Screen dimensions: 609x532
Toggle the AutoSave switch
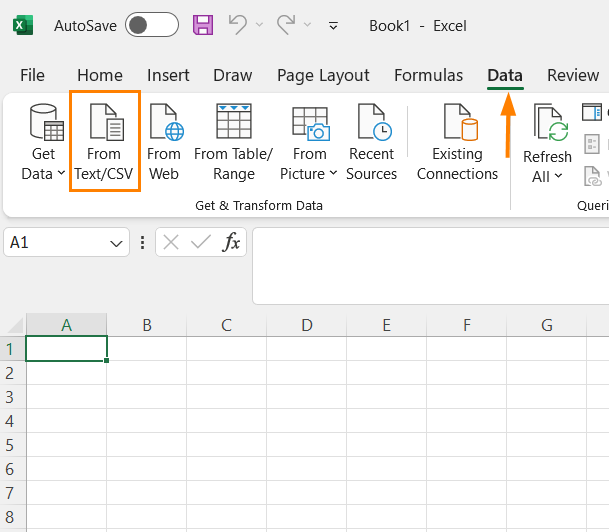point(151,25)
